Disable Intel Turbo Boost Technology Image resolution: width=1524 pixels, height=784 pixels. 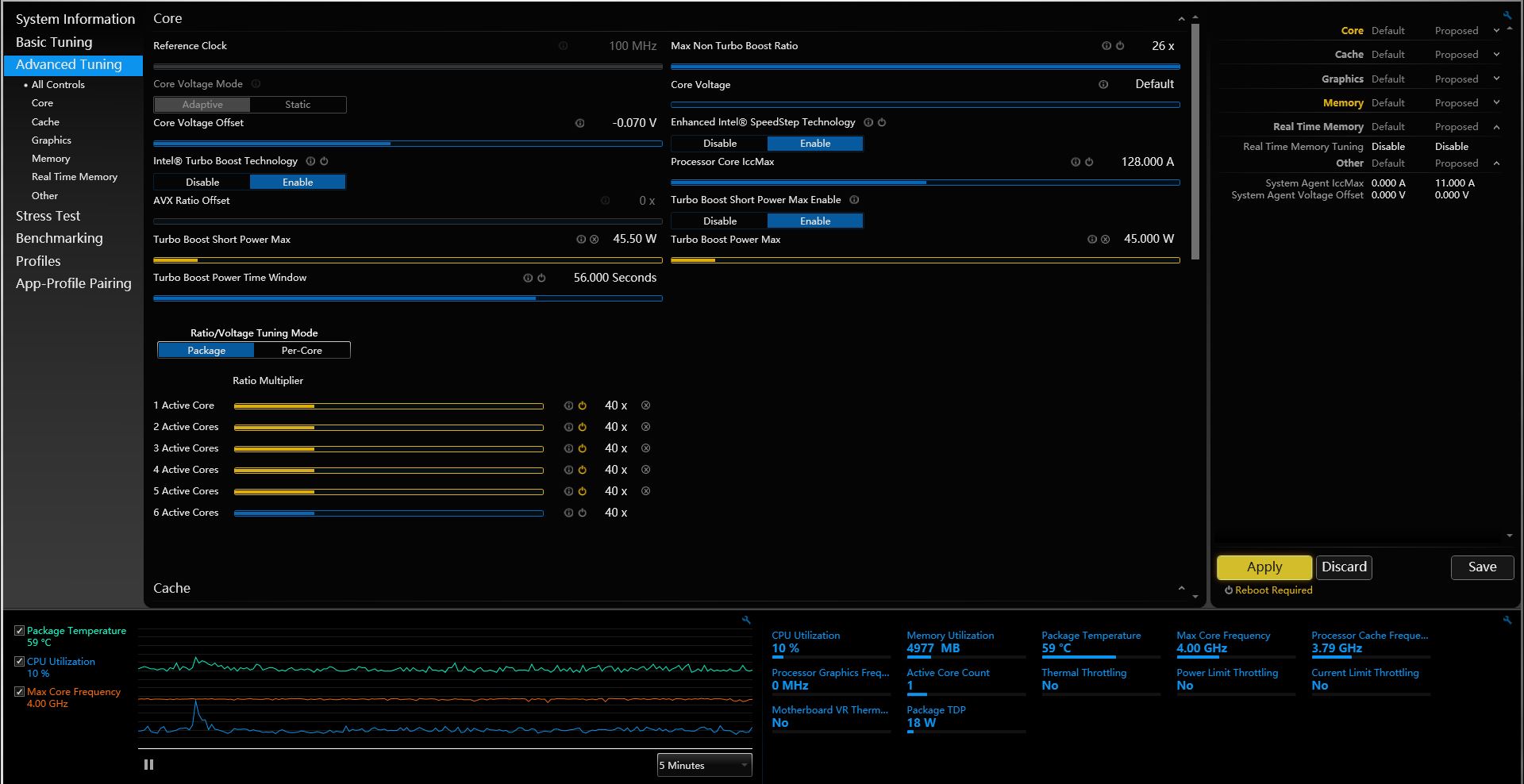202,183
